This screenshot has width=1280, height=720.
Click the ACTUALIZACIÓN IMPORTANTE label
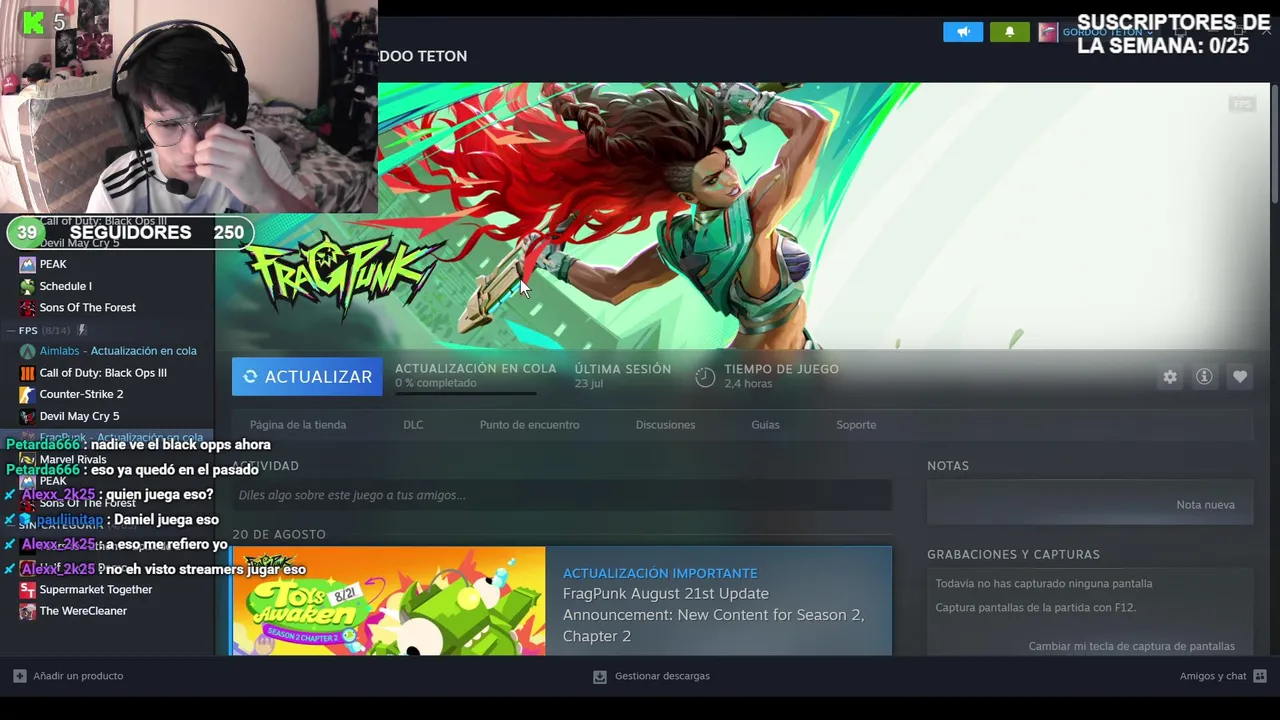660,573
